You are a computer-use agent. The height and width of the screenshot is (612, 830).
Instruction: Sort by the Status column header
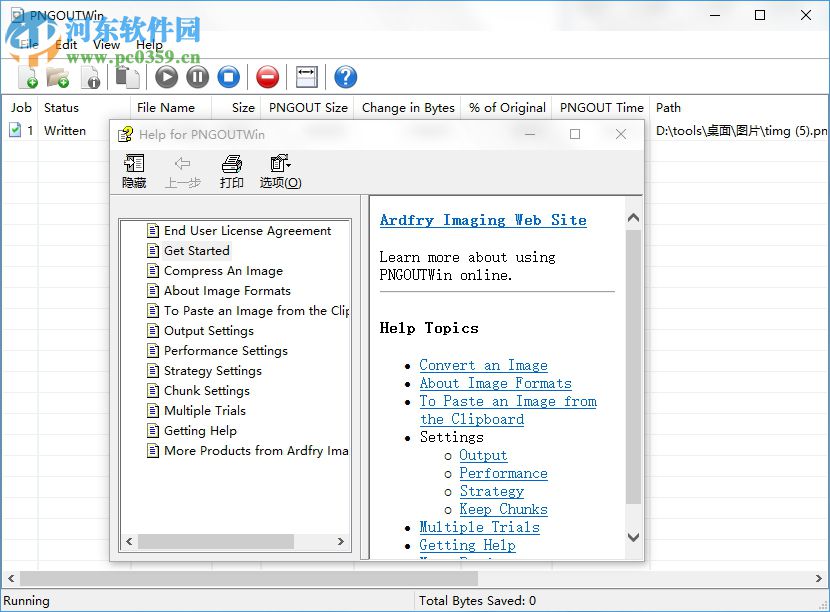pos(85,107)
